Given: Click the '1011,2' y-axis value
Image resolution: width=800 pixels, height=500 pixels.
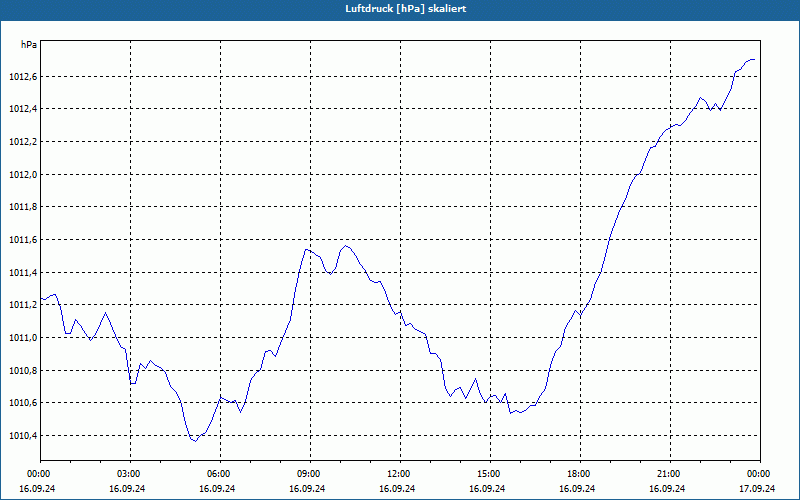Looking at the screenshot, I should pyautogui.click(x=23, y=305).
